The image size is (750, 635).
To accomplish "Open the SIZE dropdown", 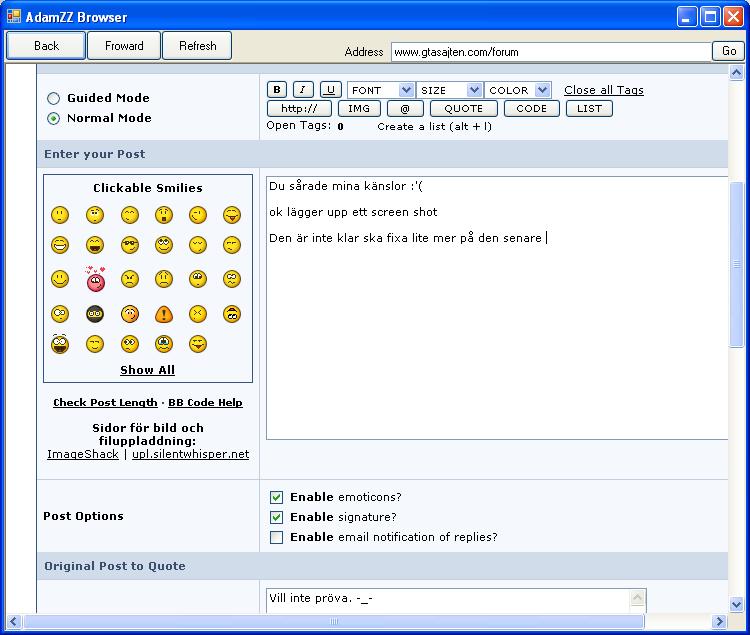I will click(449, 90).
